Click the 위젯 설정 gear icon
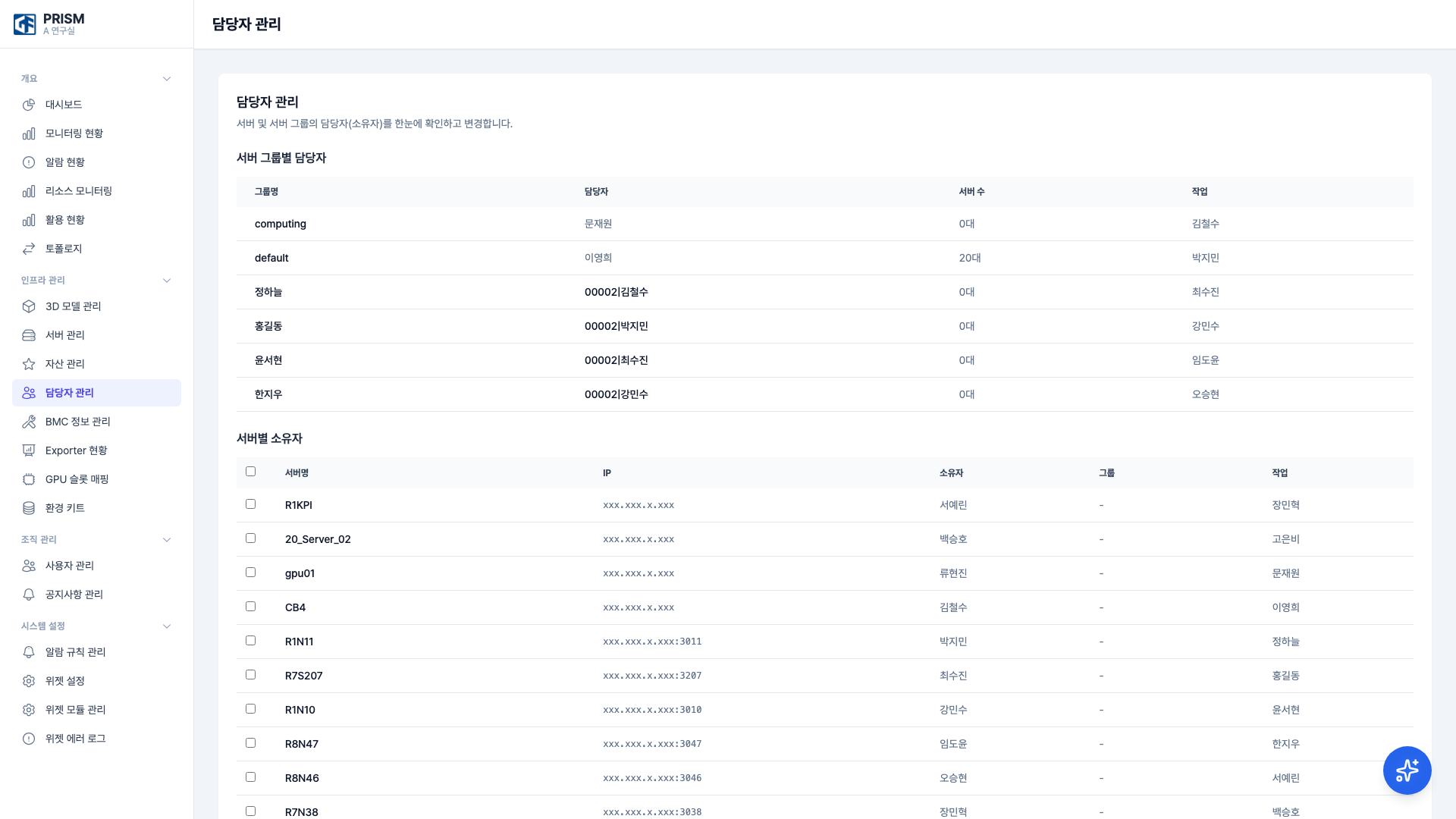 pyautogui.click(x=29, y=681)
